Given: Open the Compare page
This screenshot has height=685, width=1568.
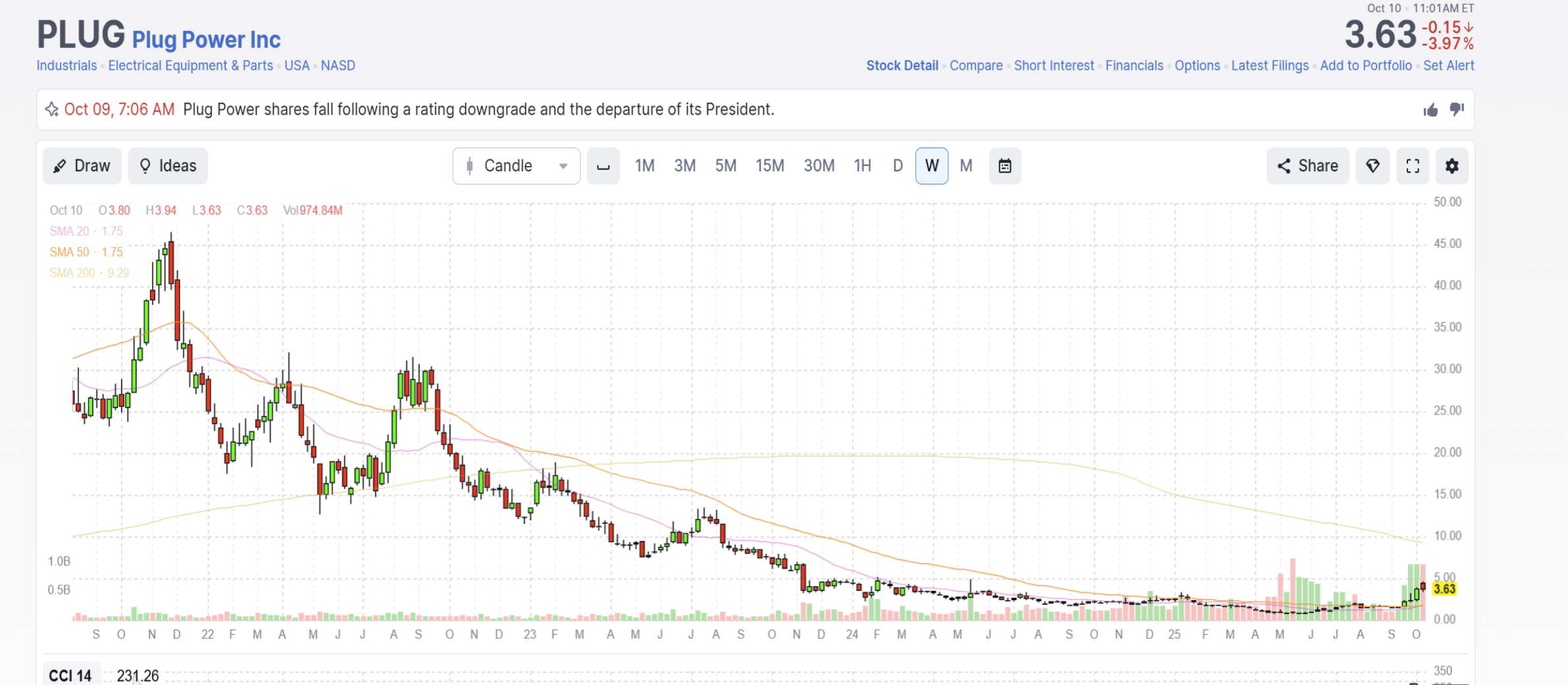Looking at the screenshot, I should click(976, 66).
